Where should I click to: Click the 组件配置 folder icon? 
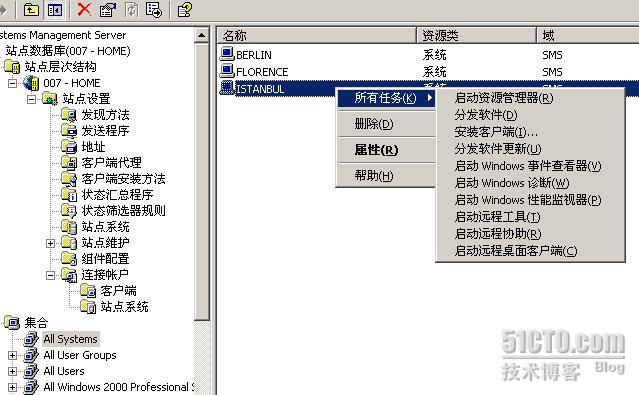click(69, 258)
